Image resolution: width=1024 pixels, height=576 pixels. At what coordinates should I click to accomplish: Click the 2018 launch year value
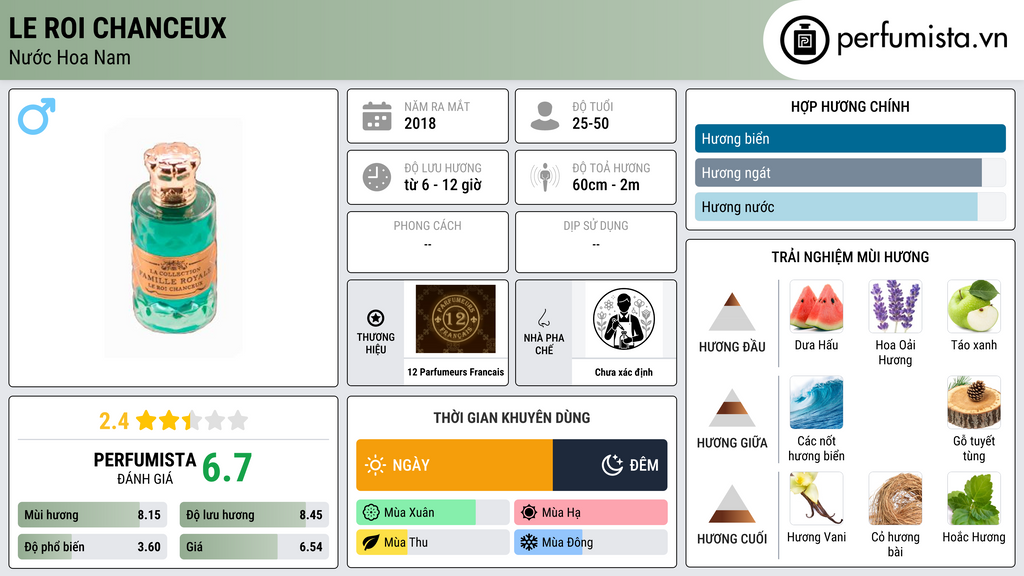click(420, 123)
